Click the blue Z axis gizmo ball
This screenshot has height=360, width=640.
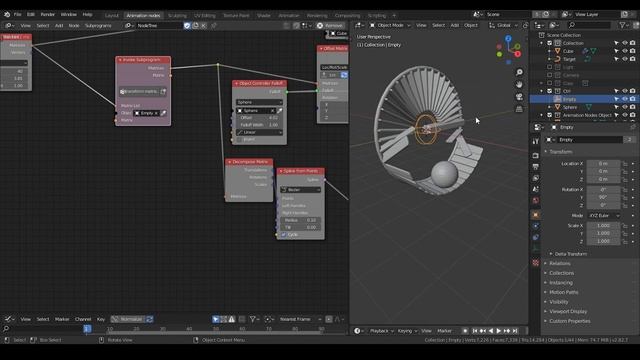[x=508, y=38]
